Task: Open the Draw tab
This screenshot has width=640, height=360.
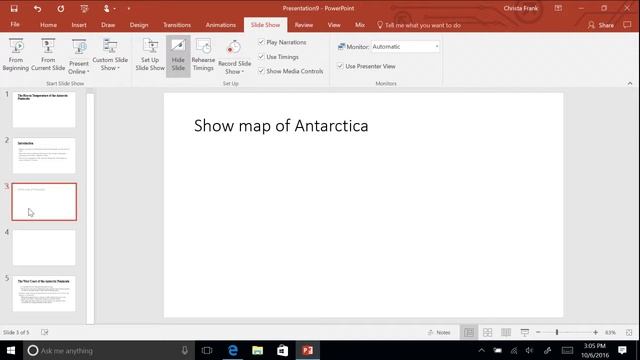Action: coord(108,25)
